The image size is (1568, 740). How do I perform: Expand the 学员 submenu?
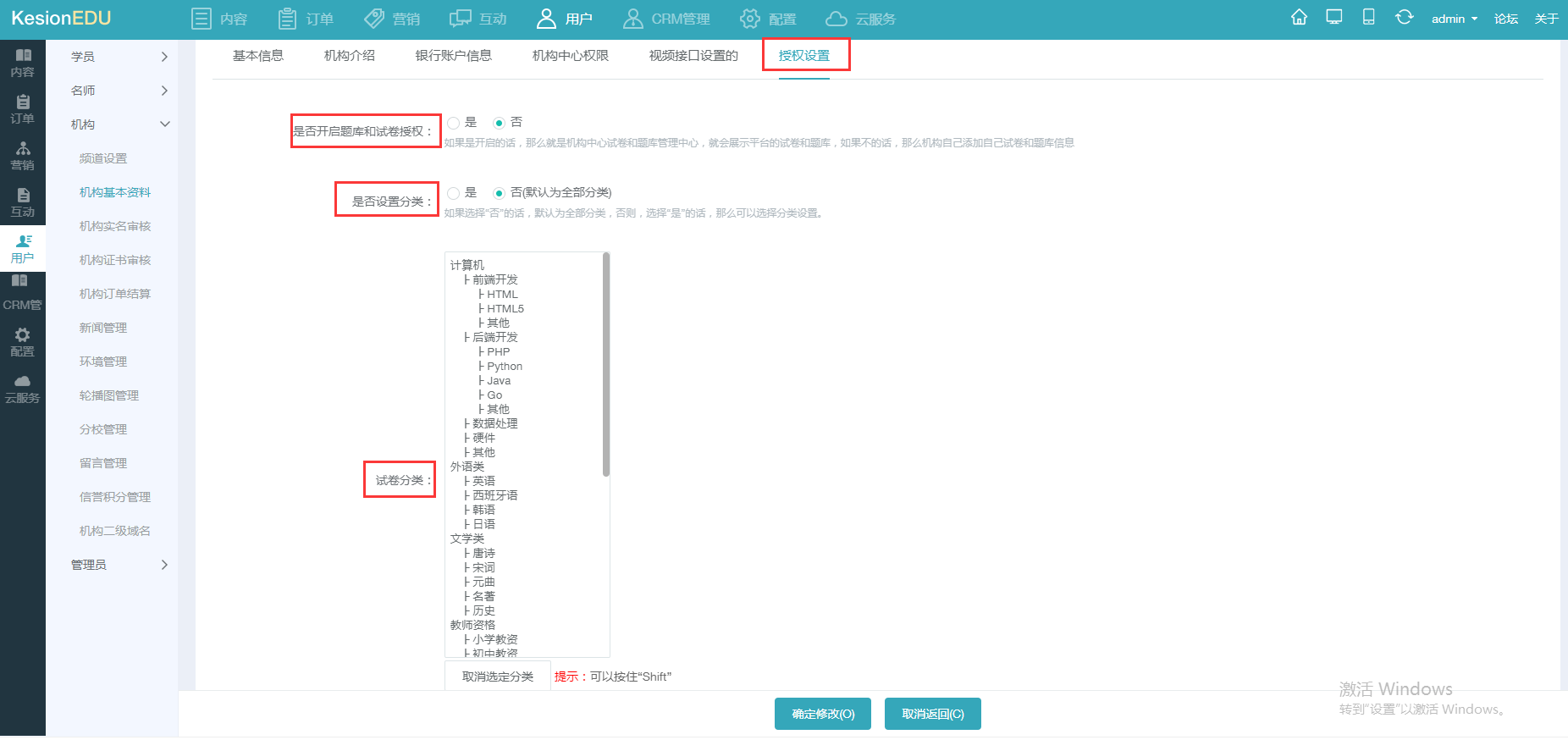(119, 57)
